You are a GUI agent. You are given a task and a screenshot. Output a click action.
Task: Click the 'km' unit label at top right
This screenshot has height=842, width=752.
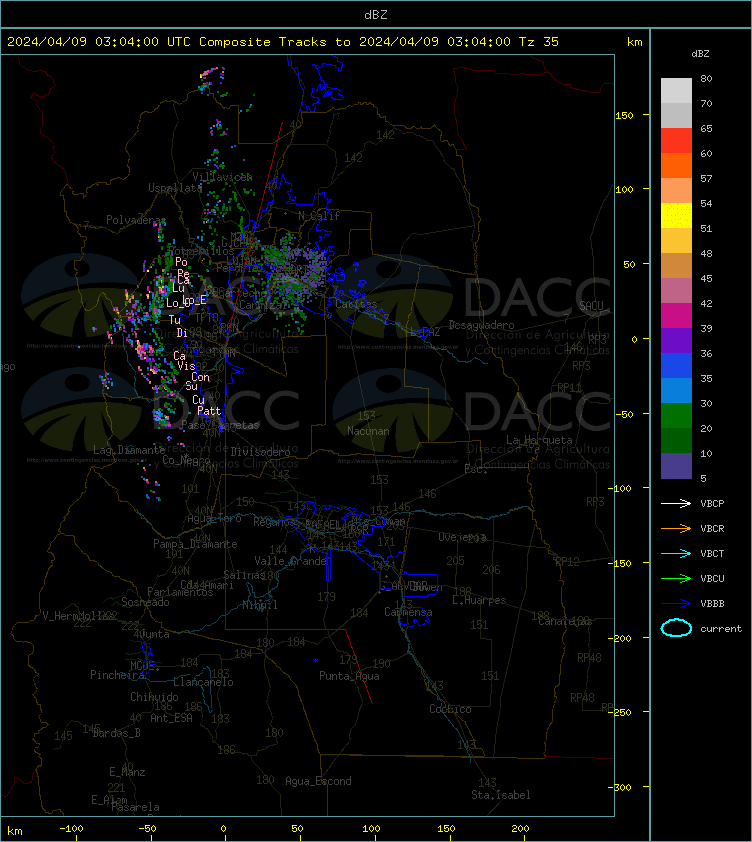634,41
